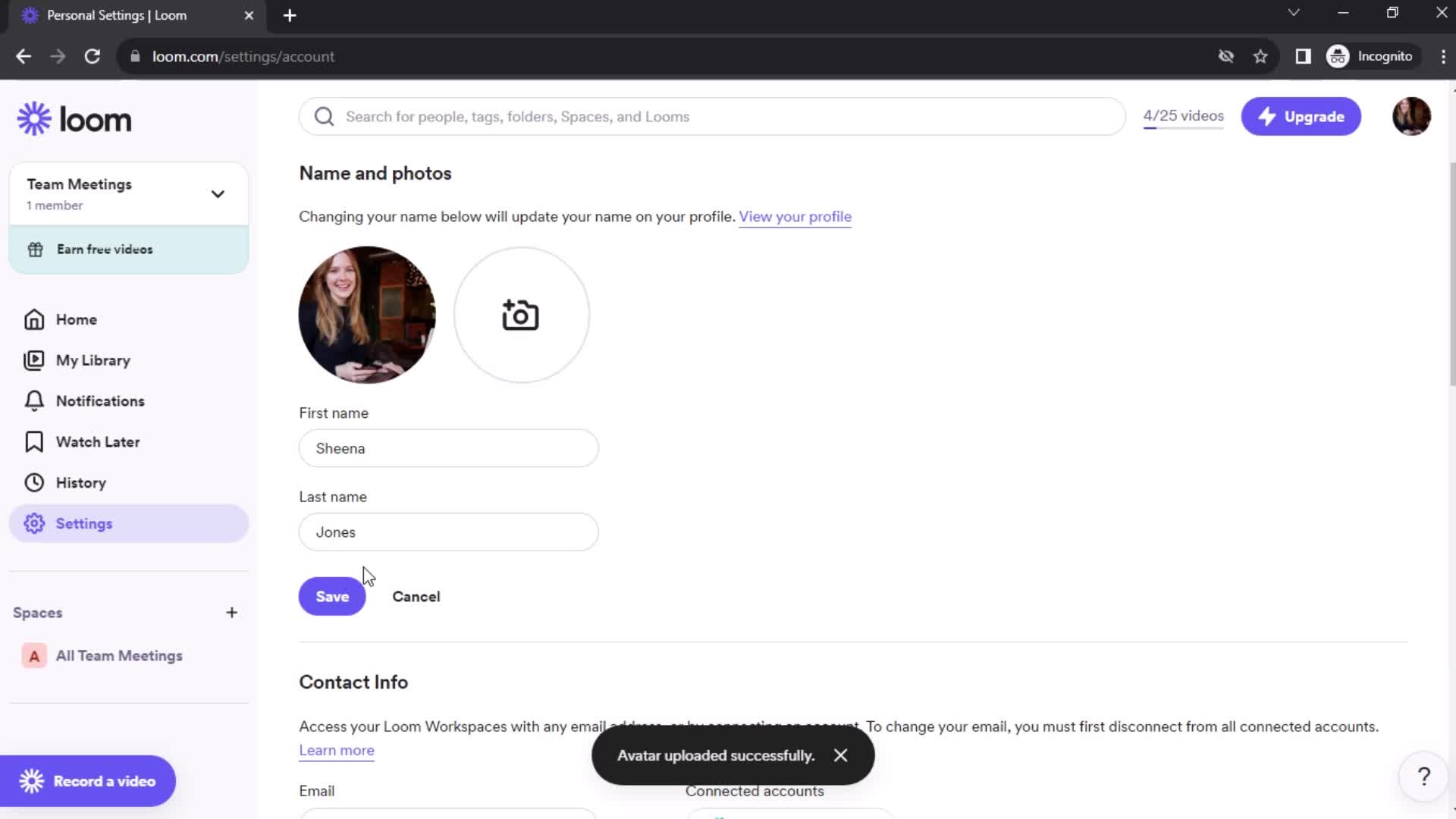
Task: Open All Team Meetings space
Action: pos(119,655)
